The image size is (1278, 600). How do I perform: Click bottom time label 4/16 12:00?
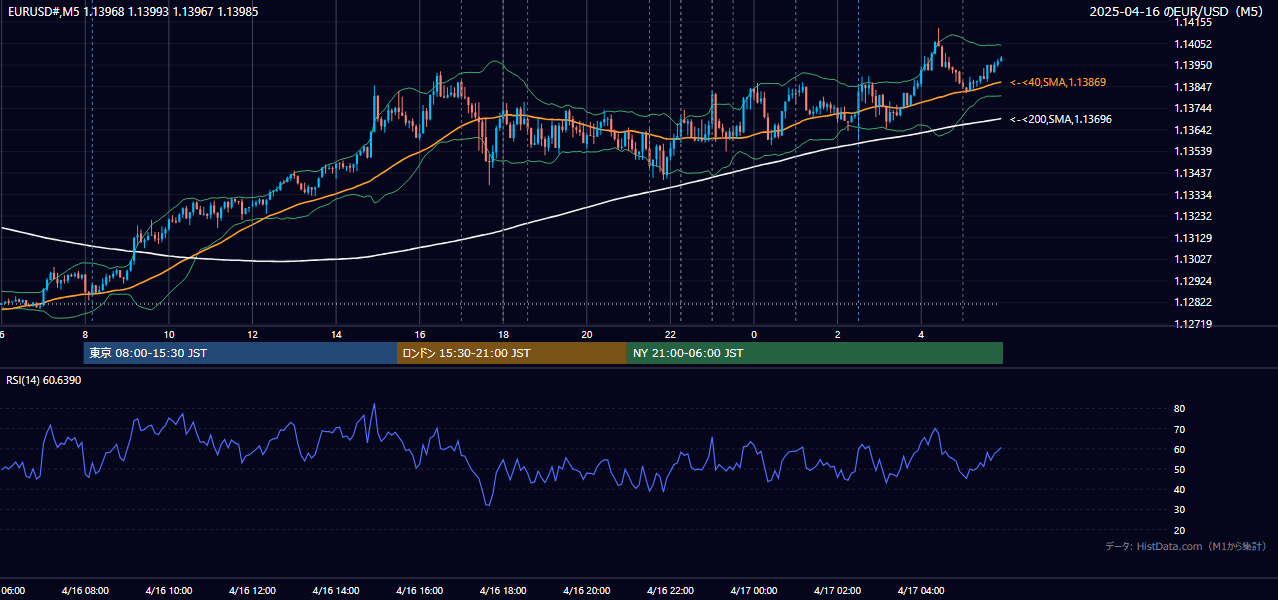click(x=252, y=591)
